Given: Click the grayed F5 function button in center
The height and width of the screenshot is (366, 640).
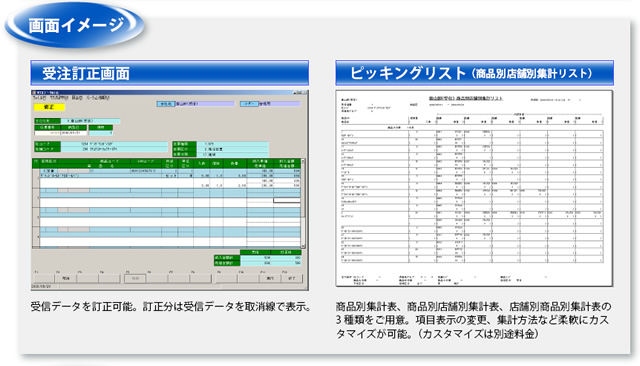Looking at the screenshot, I should 135,278.
